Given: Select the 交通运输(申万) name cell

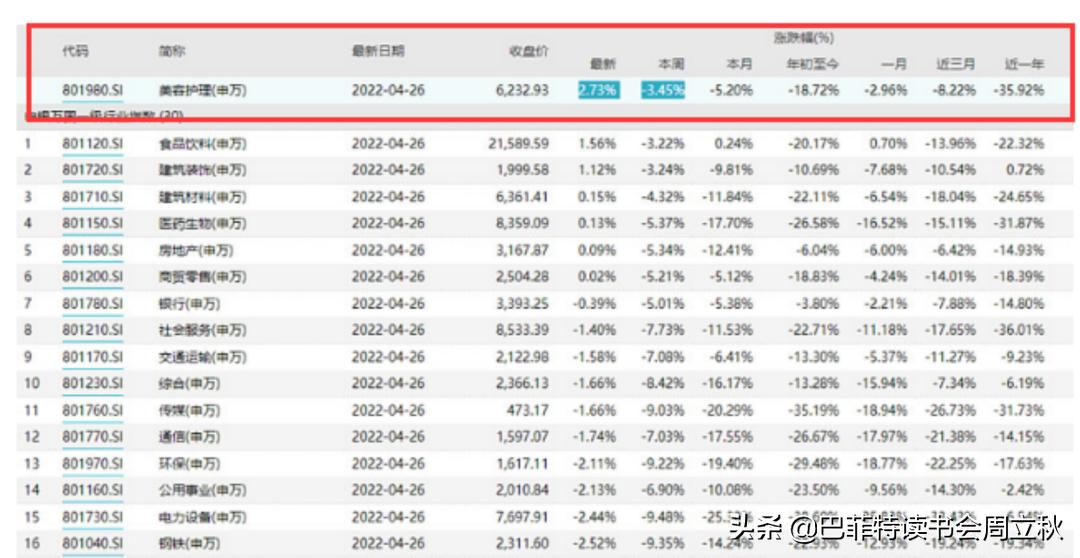Looking at the screenshot, I should point(202,357).
